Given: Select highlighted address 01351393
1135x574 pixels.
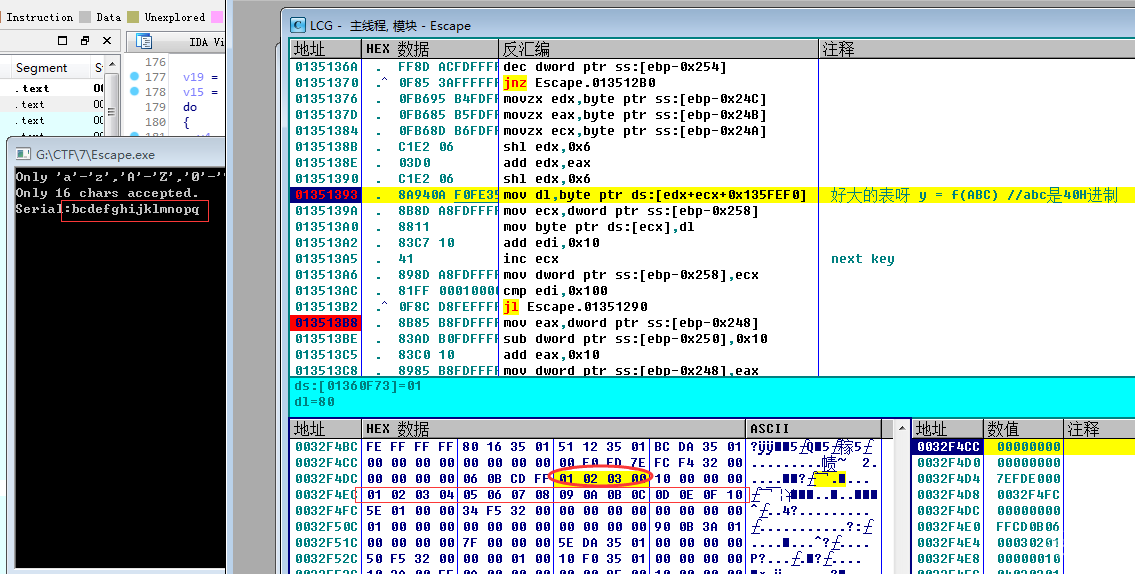Looking at the screenshot, I should tap(326, 195).
